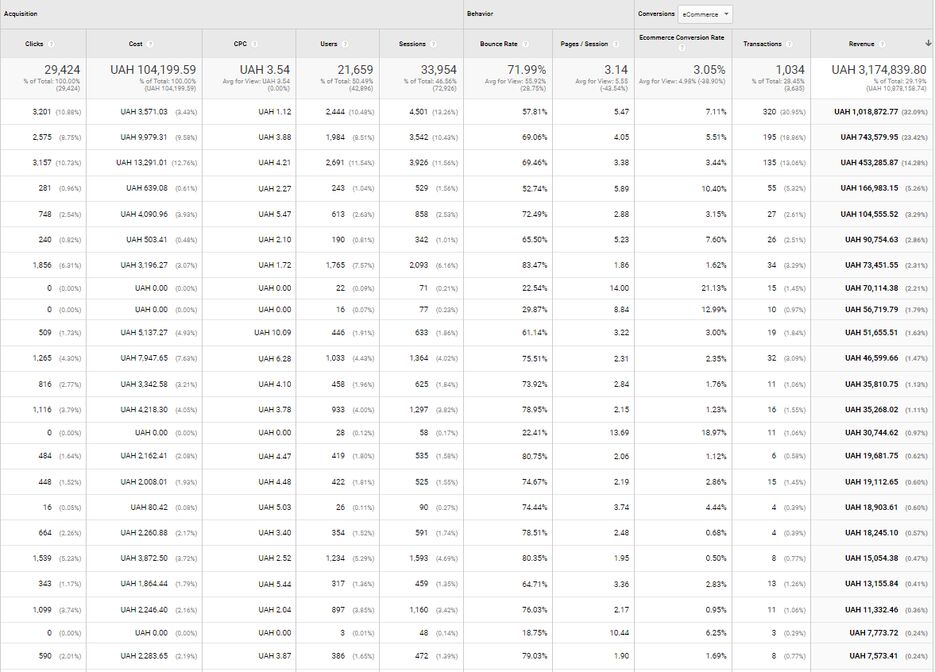Sort the table by Clicks header

click(34, 44)
